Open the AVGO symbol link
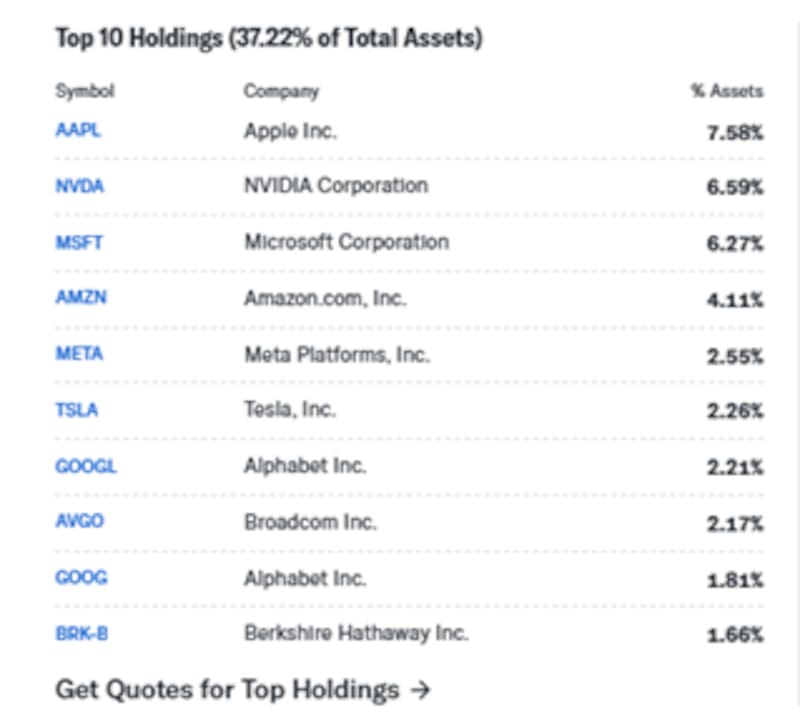This screenshot has height=718, width=800. click(x=80, y=522)
